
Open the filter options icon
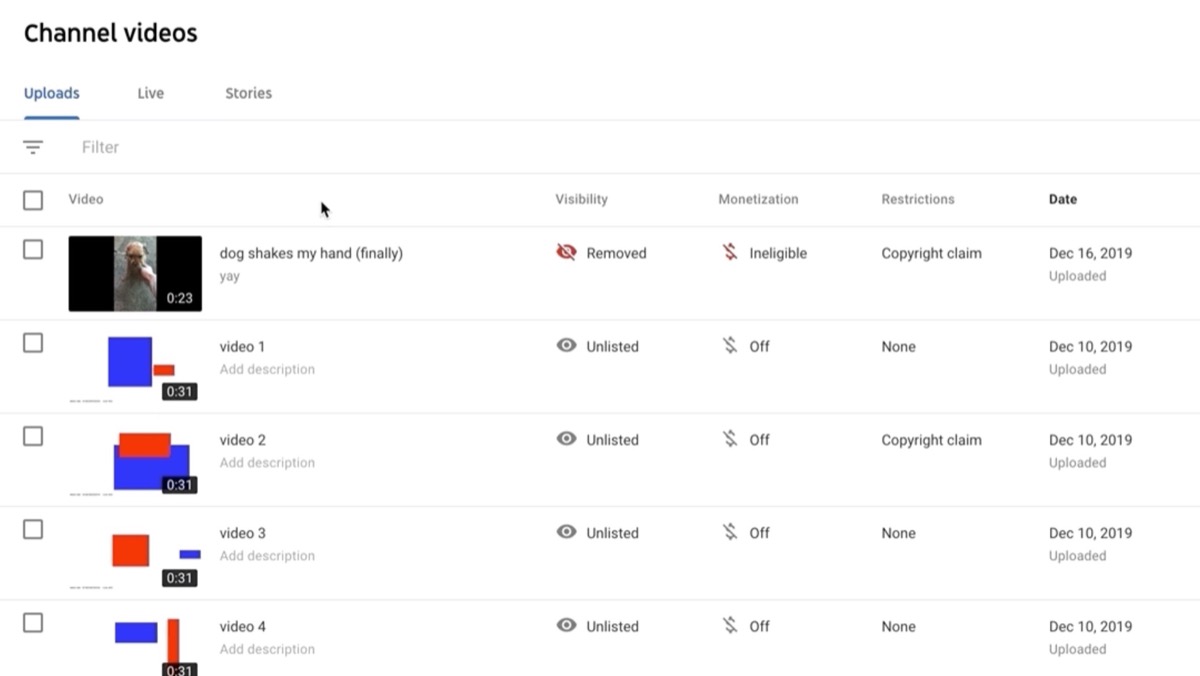(x=33, y=146)
